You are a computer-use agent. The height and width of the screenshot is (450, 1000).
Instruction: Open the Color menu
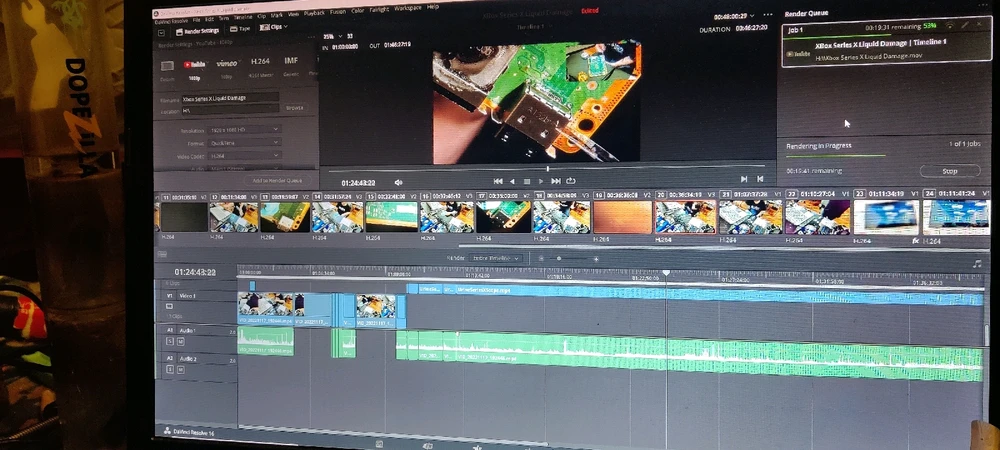[358, 10]
